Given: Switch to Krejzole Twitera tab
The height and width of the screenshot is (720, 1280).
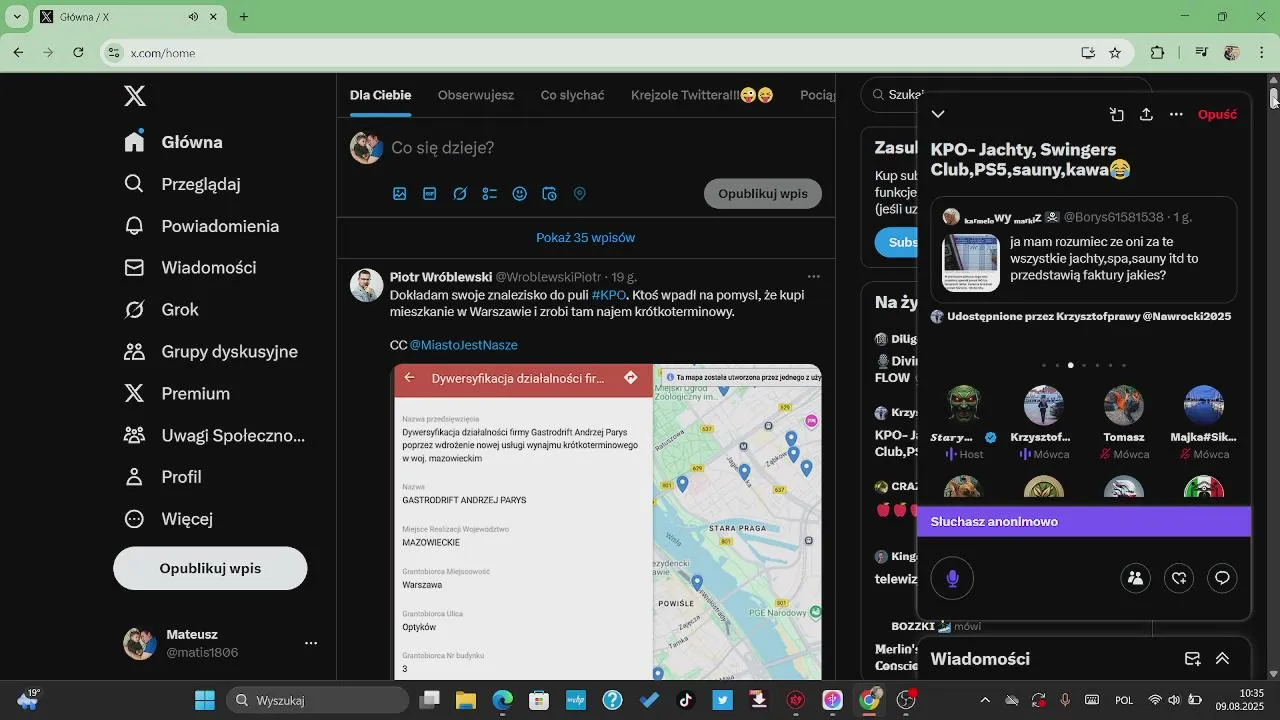Looking at the screenshot, I should pyautogui.click(x=702, y=95).
